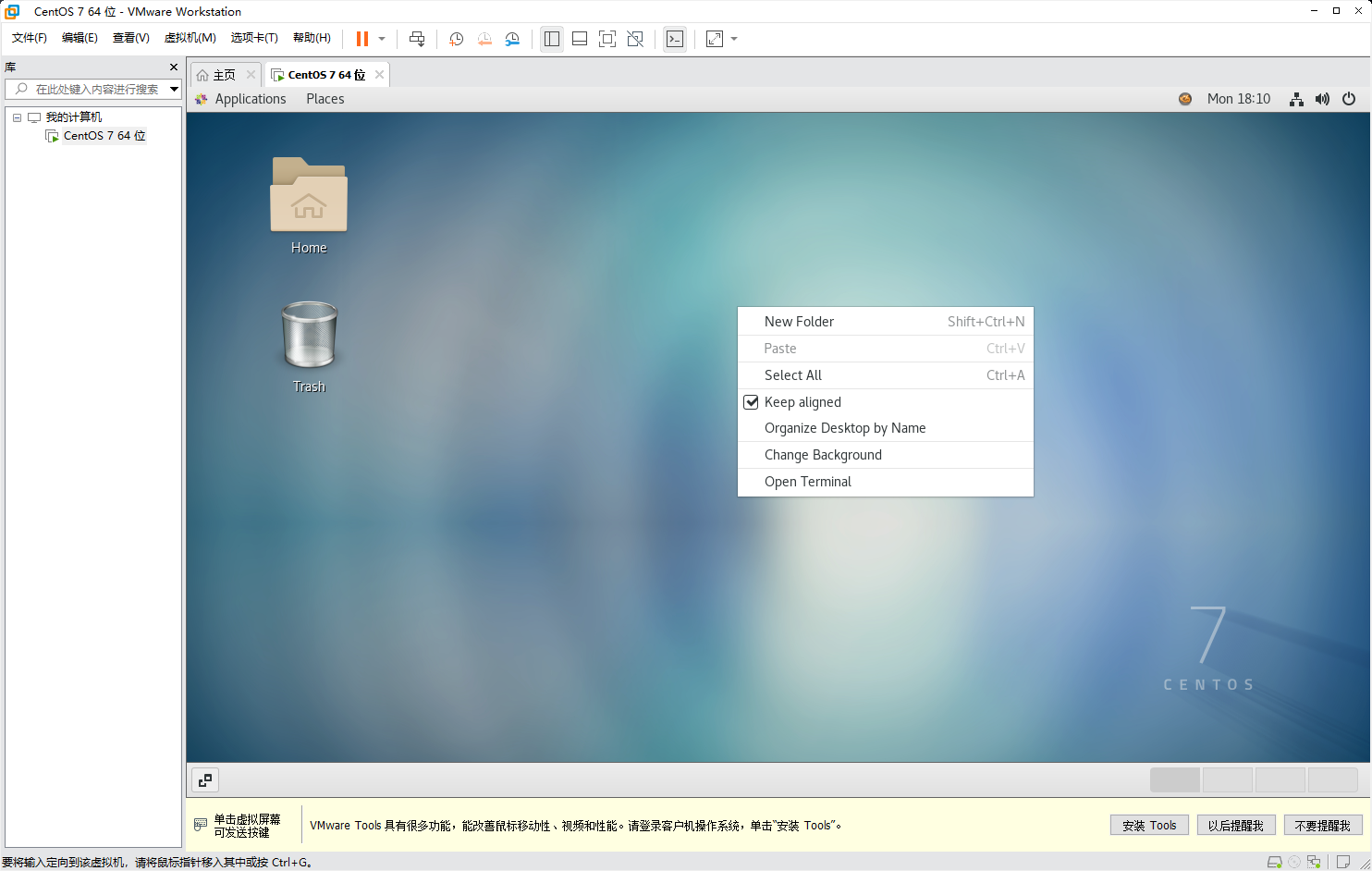Select the Home folder desktop icon
The height and width of the screenshot is (871, 1372).
click(x=309, y=205)
